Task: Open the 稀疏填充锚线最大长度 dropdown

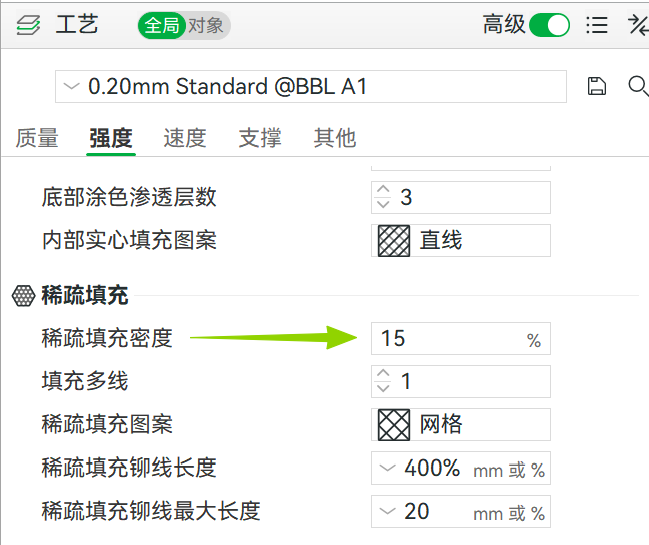Action: 388,512
